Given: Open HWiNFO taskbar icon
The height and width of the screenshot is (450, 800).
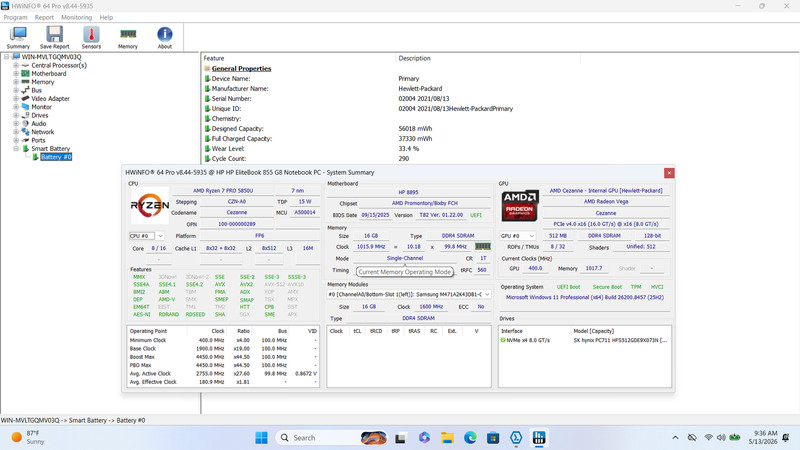Looking at the screenshot, I should click(539, 438).
